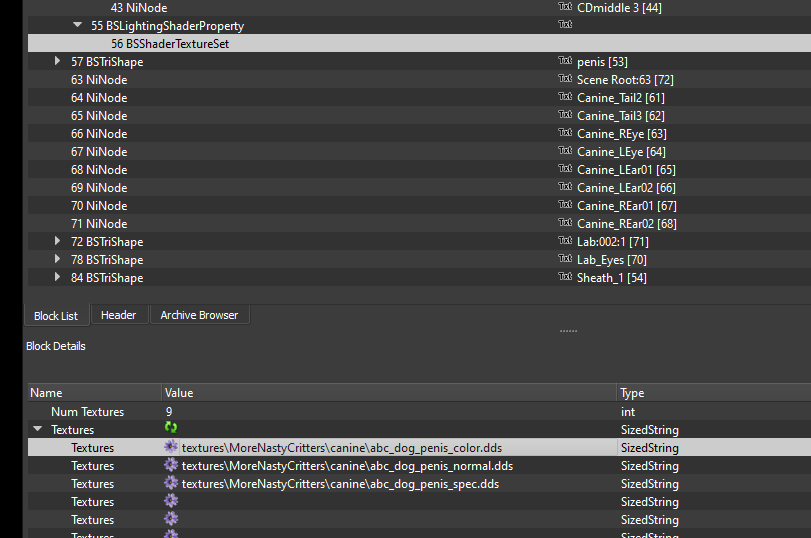Click the green refresh array icon in the Textures row

[x=171, y=427]
